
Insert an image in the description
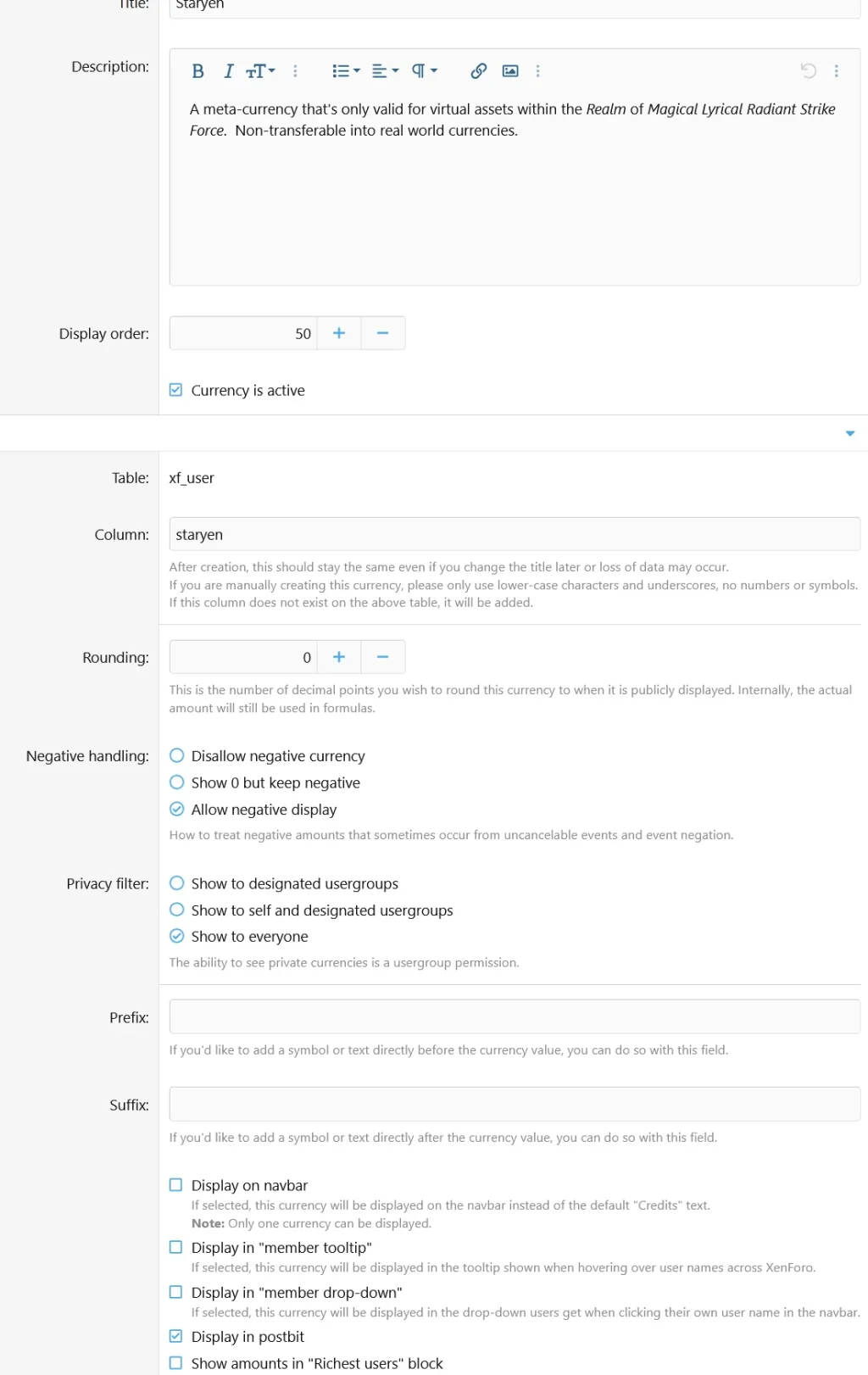pyautogui.click(x=510, y=71)
